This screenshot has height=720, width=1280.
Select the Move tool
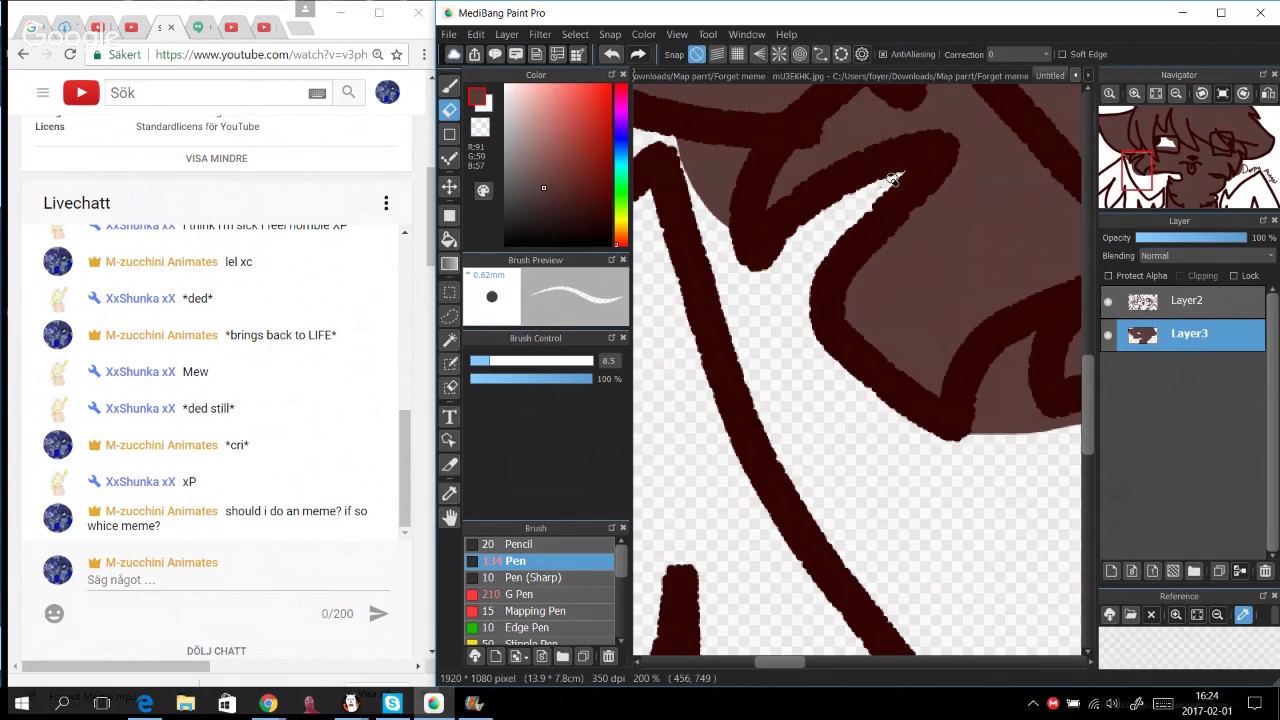450,187
